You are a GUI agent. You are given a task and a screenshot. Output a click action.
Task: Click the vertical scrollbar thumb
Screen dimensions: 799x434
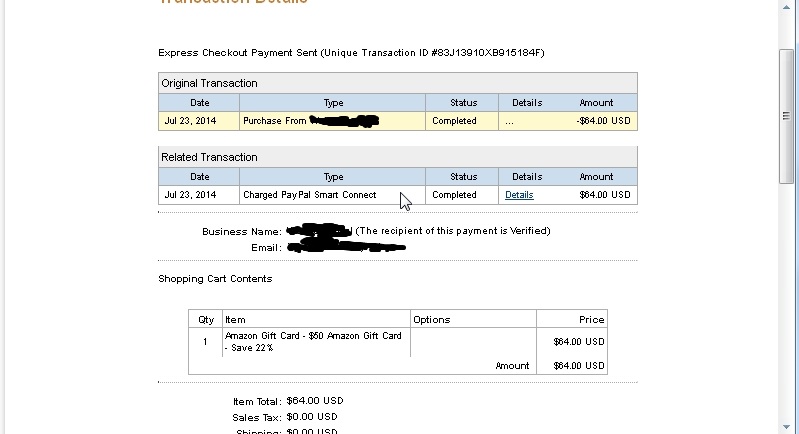pyautogui.click(x=786, y=115)
